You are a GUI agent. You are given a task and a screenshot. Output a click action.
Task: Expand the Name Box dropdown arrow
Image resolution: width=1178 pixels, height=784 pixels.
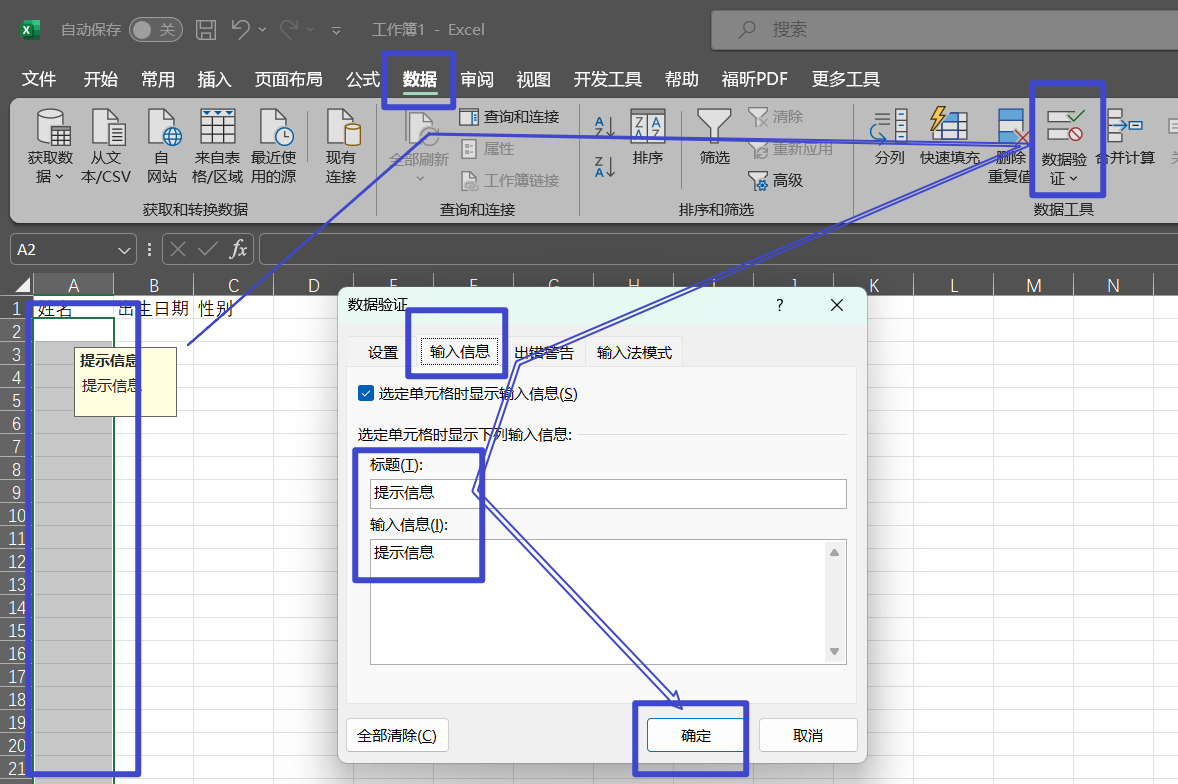click(126, 250)
